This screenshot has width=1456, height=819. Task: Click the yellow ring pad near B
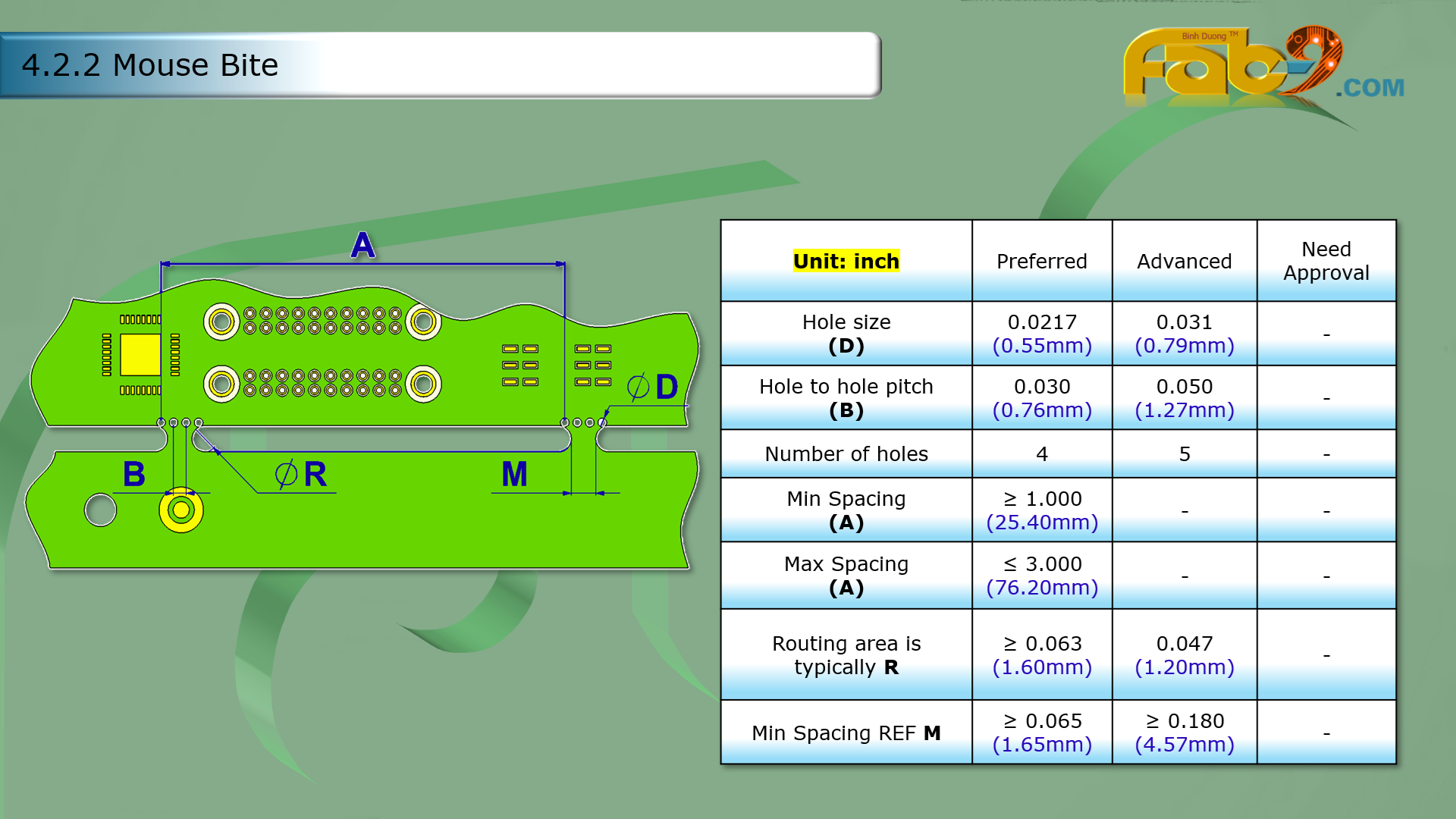click(x=181, y=510)
